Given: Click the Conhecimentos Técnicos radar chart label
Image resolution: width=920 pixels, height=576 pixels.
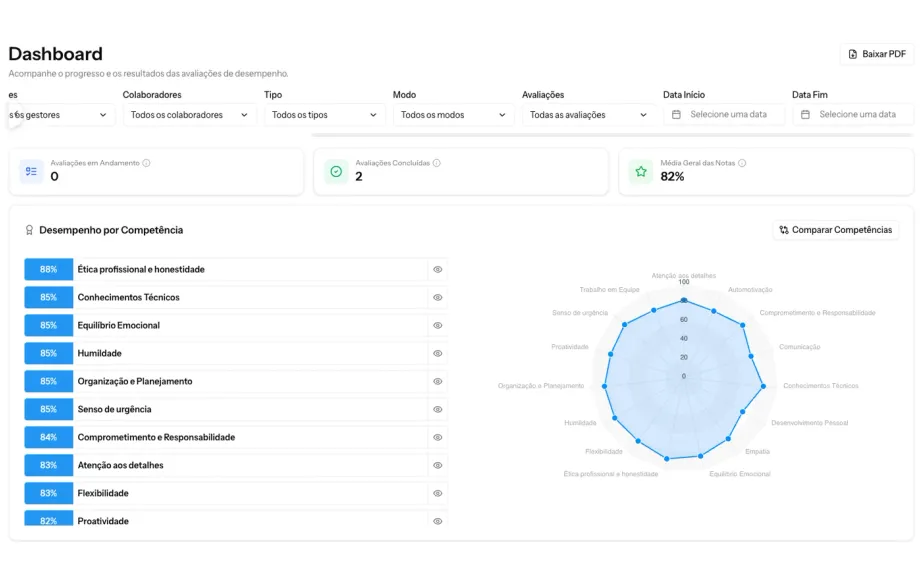Looking at the screenshot, I should point(820,386).
